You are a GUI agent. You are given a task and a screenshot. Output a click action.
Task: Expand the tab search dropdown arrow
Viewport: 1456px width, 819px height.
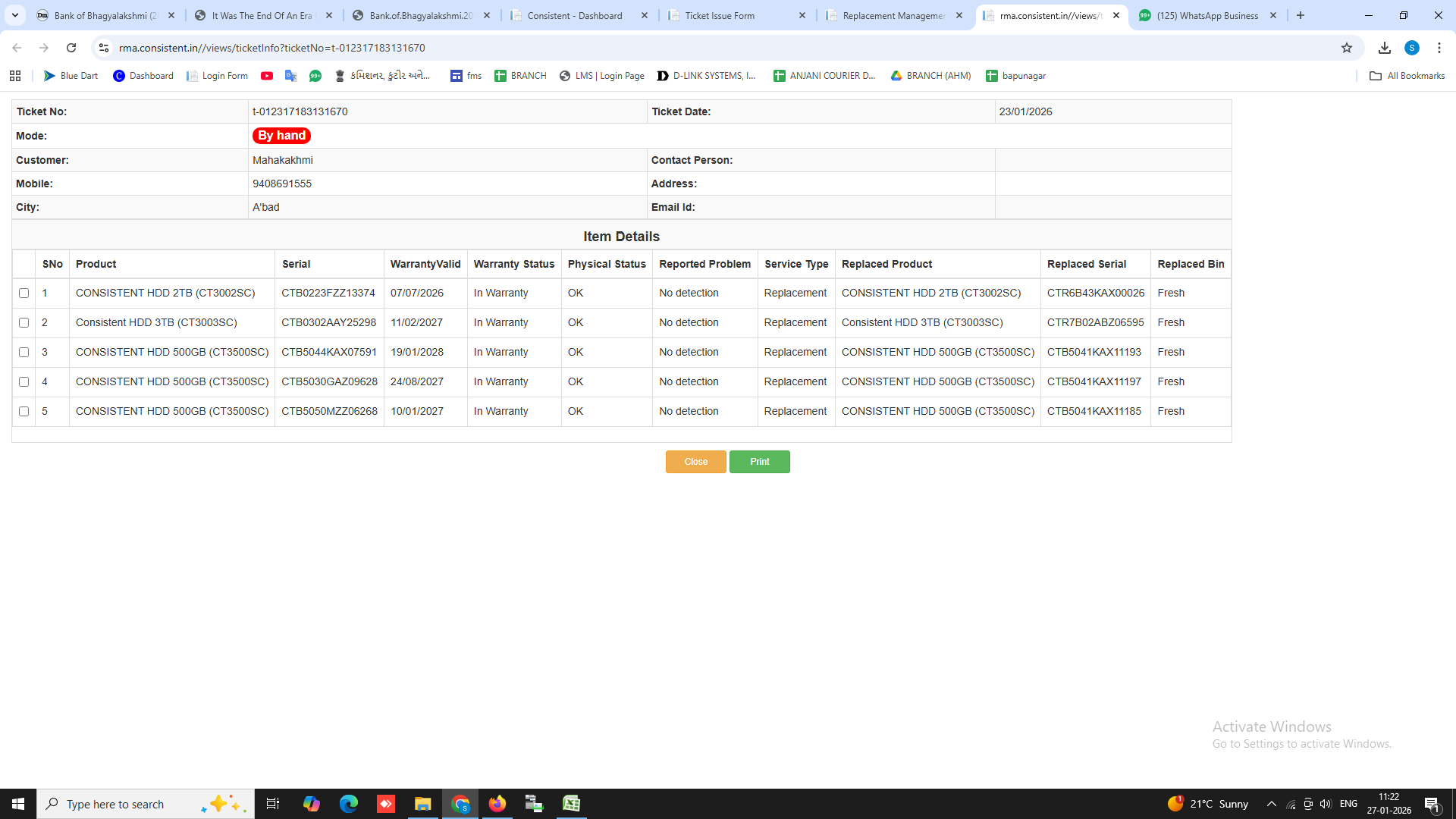point(15,15)
